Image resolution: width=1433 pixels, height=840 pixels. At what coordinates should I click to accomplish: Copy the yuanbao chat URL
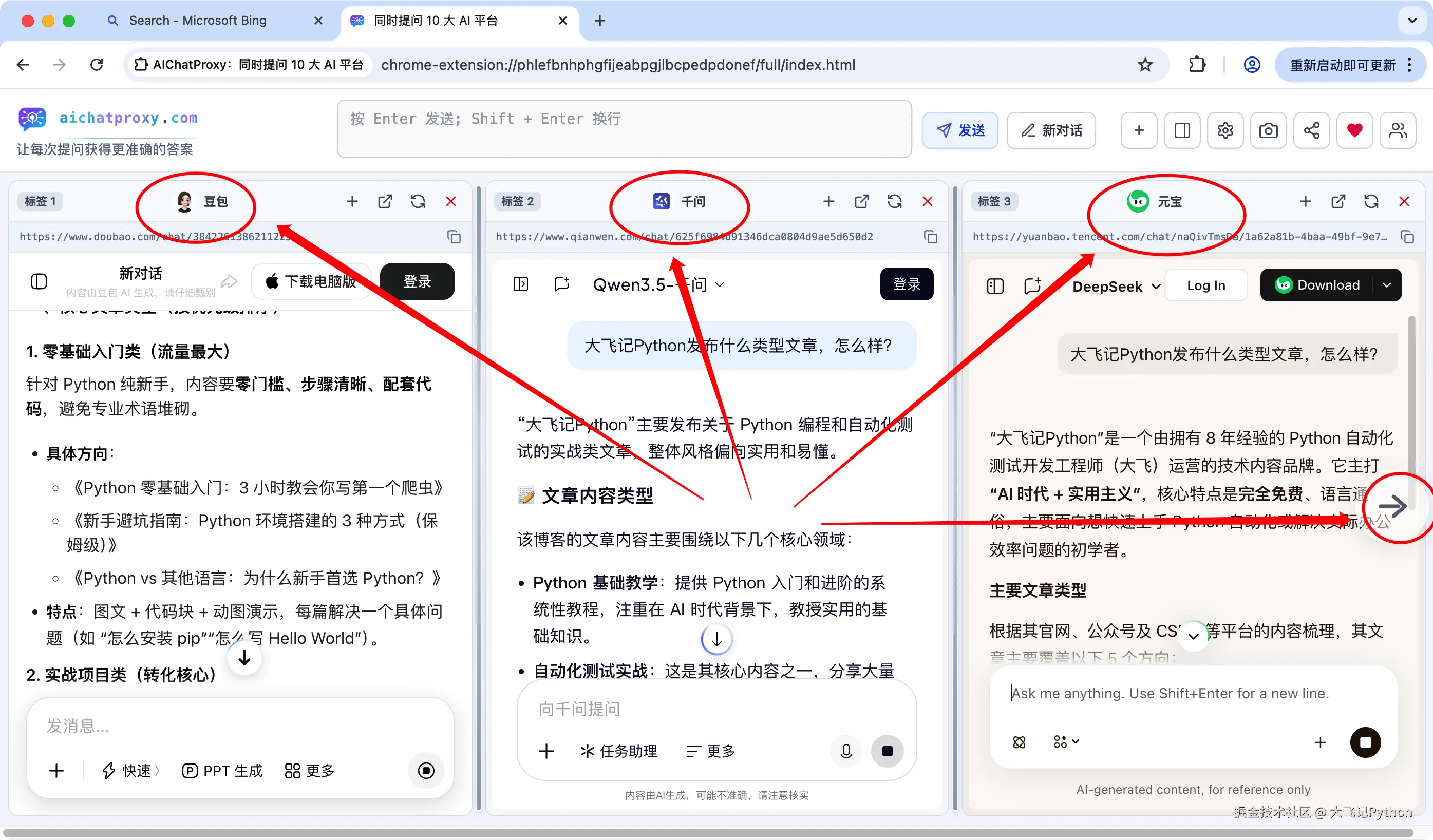[1407, 236]
